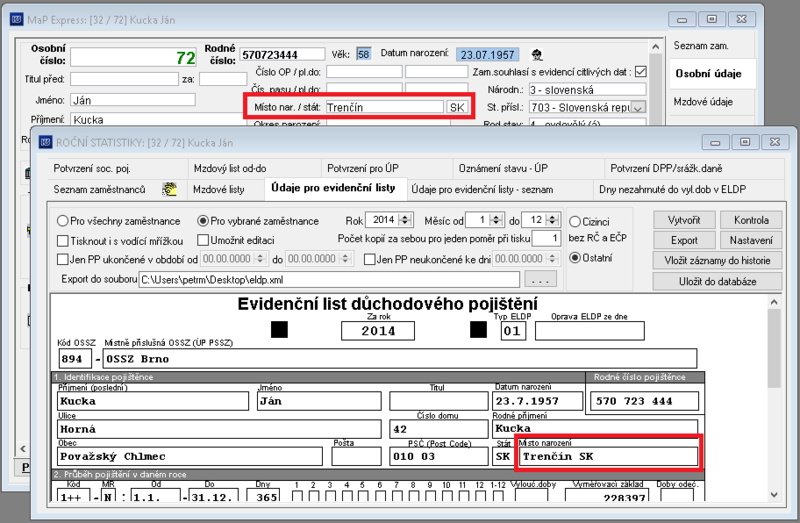Click Typ ELDP field 01
The width and height of the screenshot is (800, 523).
pyautogui.click(x=513, y=331)
